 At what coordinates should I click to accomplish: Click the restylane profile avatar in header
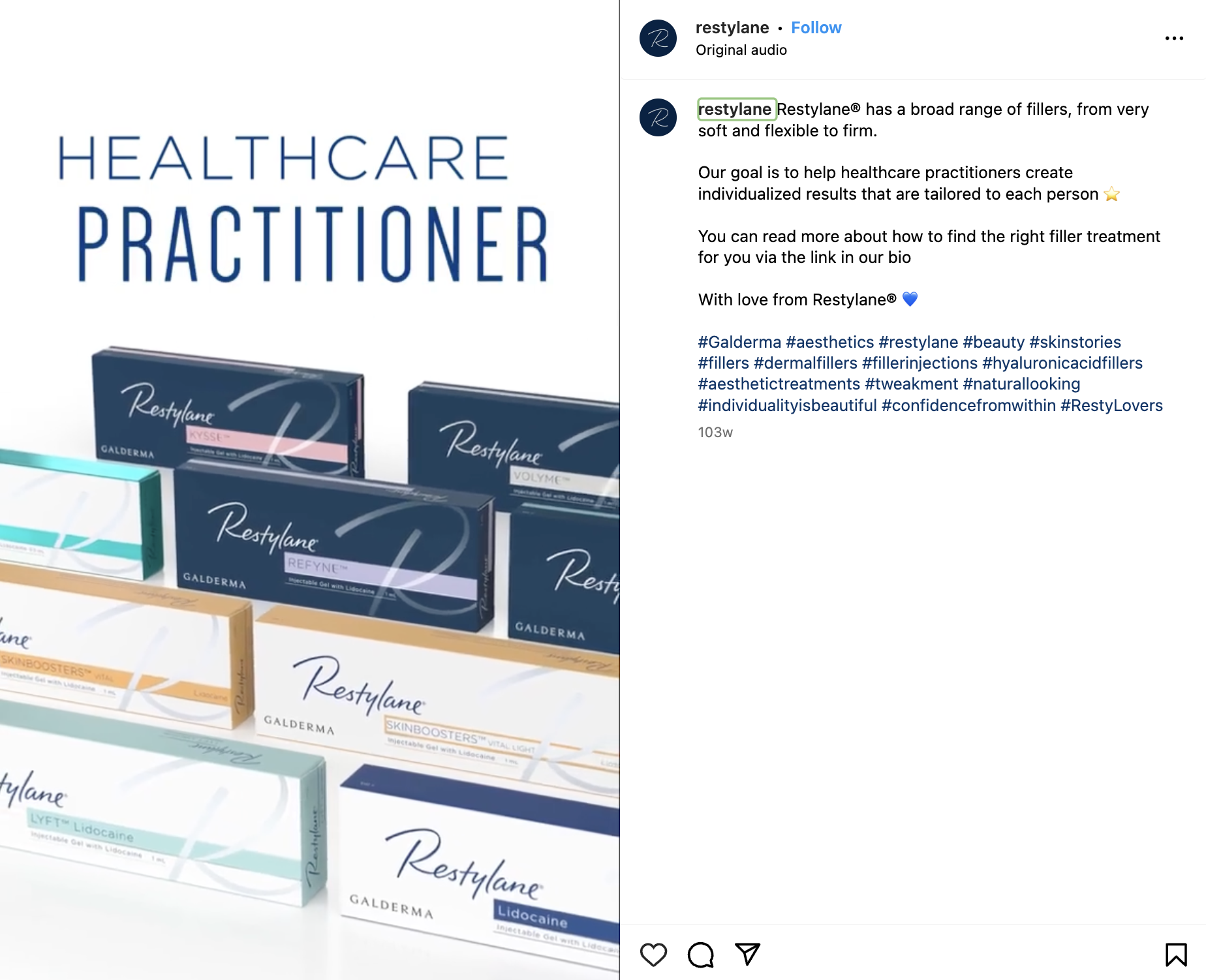(x=658, y=38)
